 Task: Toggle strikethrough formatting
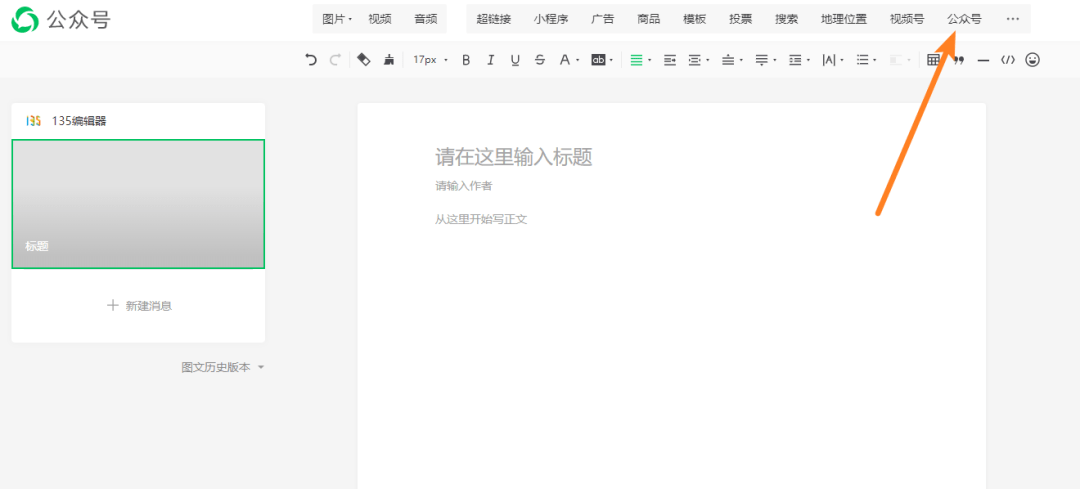(x=539, y=60)
